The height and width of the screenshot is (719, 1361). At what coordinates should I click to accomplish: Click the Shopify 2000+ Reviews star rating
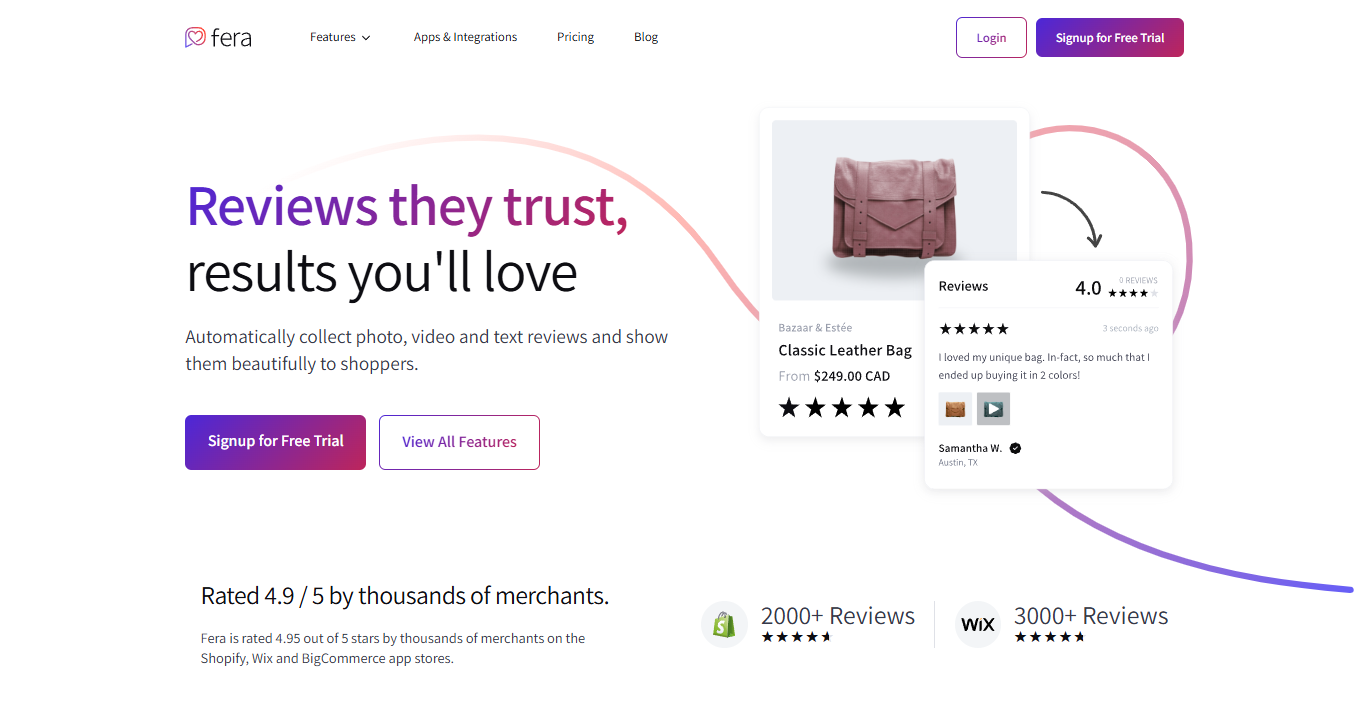796,637
